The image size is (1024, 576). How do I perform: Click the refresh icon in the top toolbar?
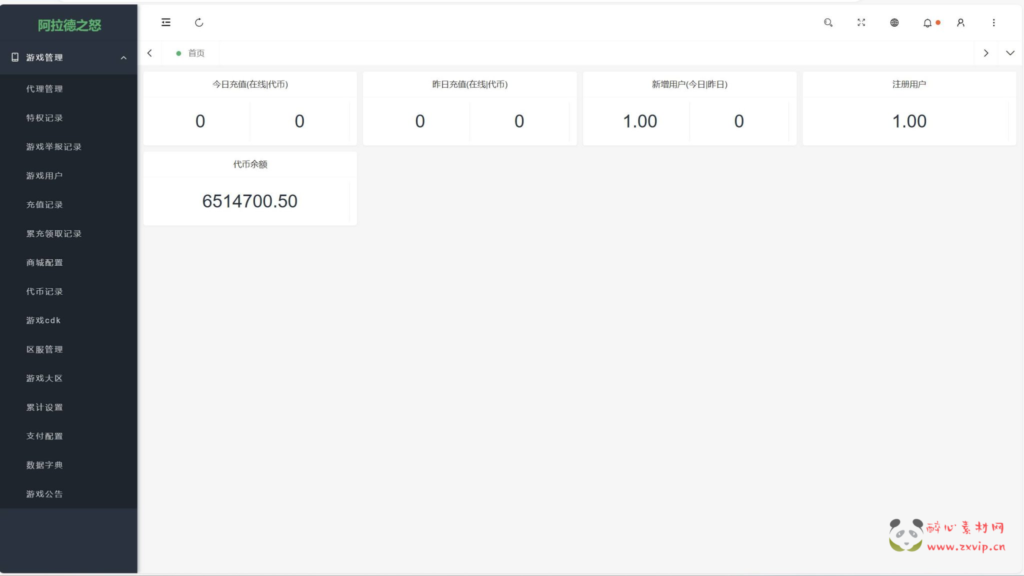pos(199,22)
